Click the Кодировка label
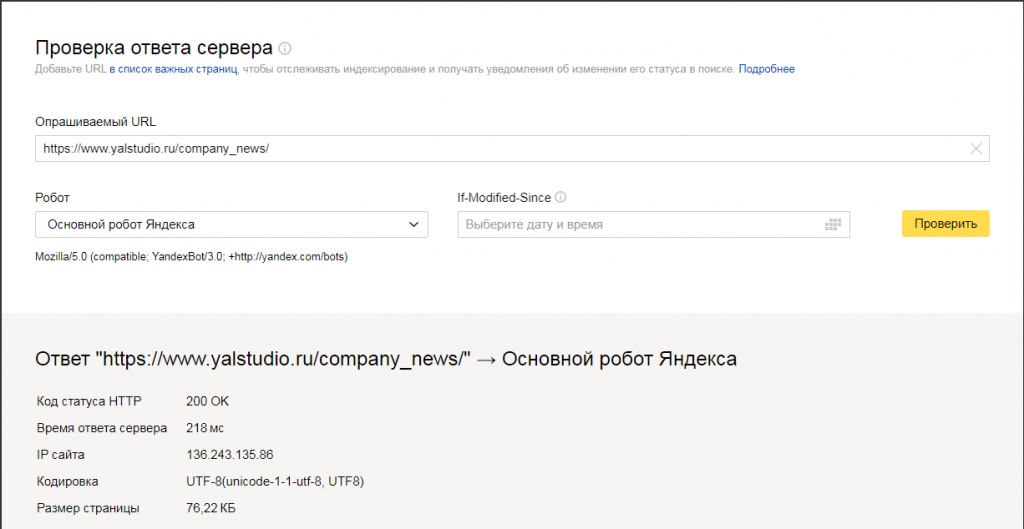 tap(68, 481)
